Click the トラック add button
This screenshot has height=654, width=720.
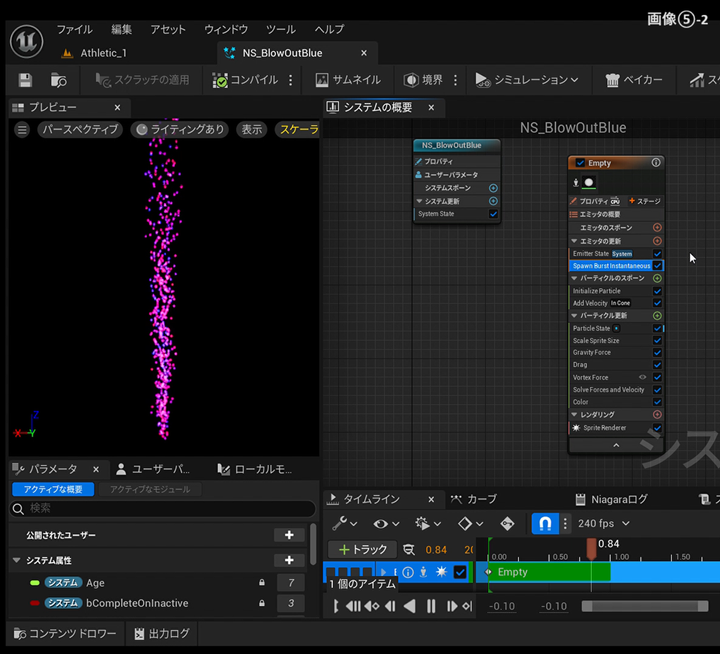362,549
